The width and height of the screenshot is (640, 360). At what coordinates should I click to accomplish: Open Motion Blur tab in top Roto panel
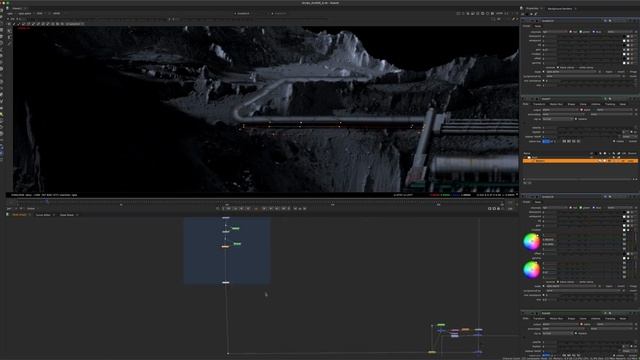(556, 104)
